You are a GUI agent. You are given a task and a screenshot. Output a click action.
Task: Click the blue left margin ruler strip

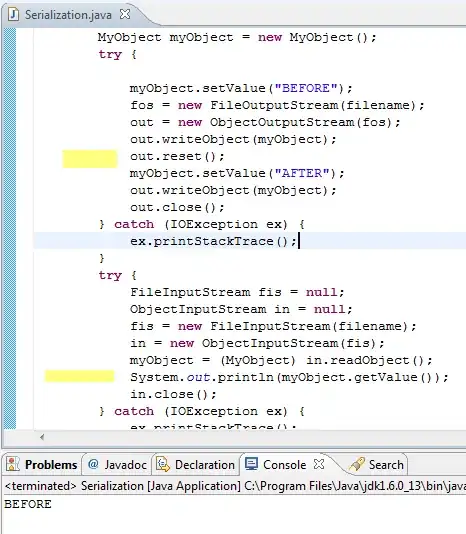click(10, 228)
